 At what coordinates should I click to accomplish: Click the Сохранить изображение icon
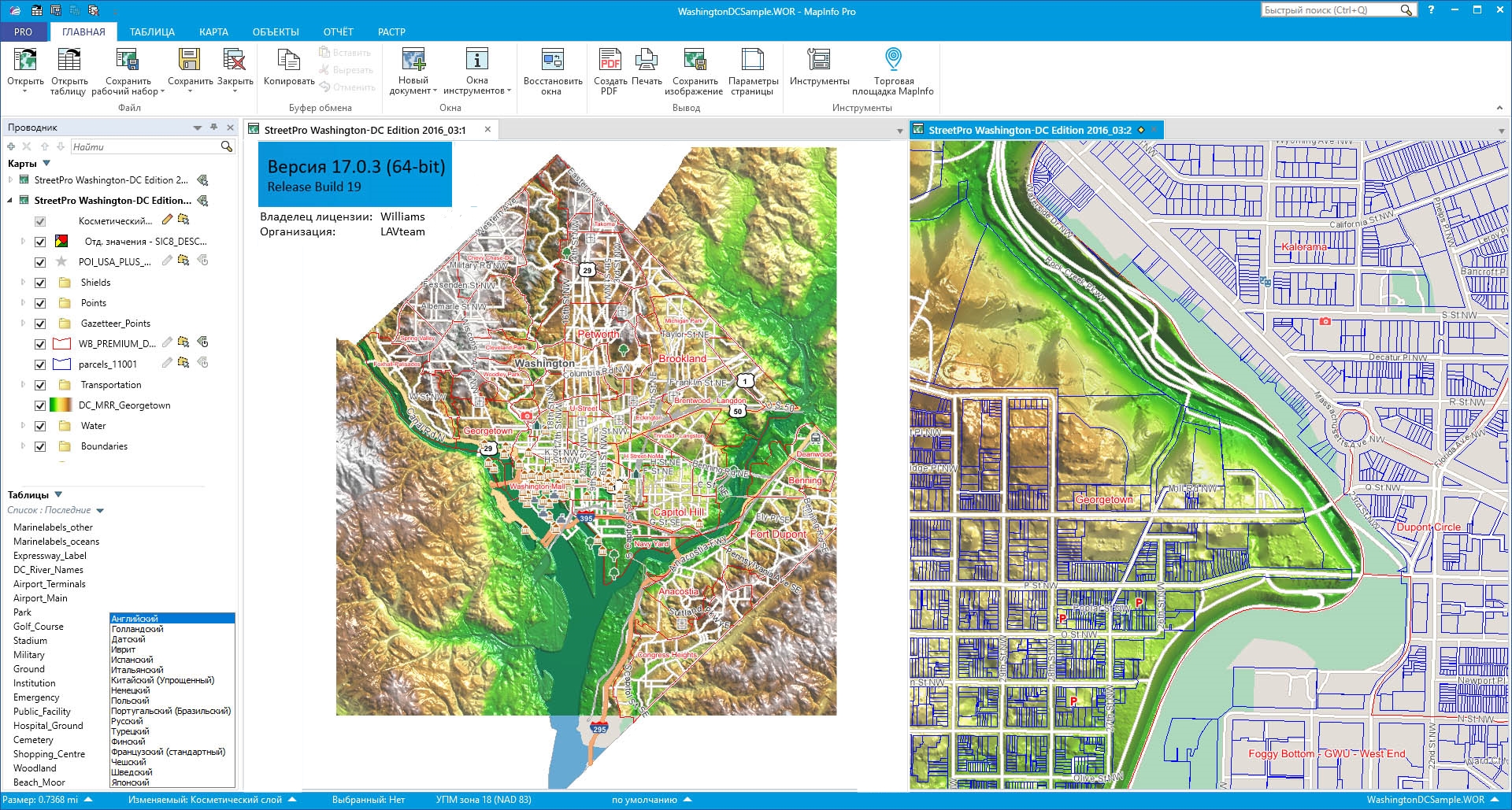695,60
